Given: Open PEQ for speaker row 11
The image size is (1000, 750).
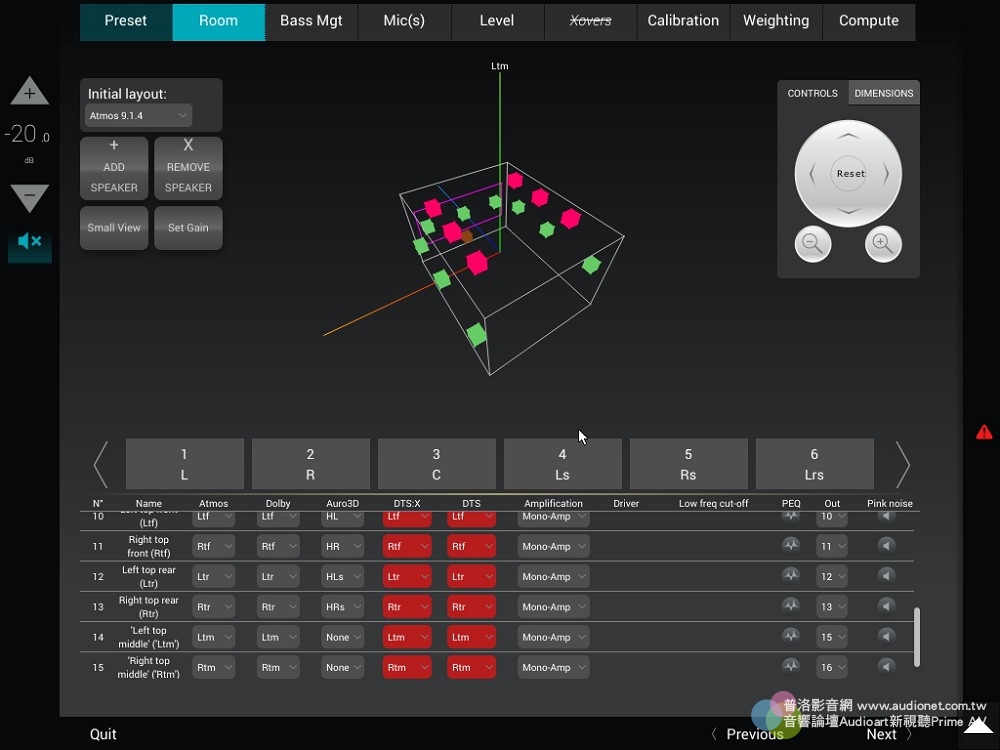Looking at the screenshot, I should coord(791,546).
